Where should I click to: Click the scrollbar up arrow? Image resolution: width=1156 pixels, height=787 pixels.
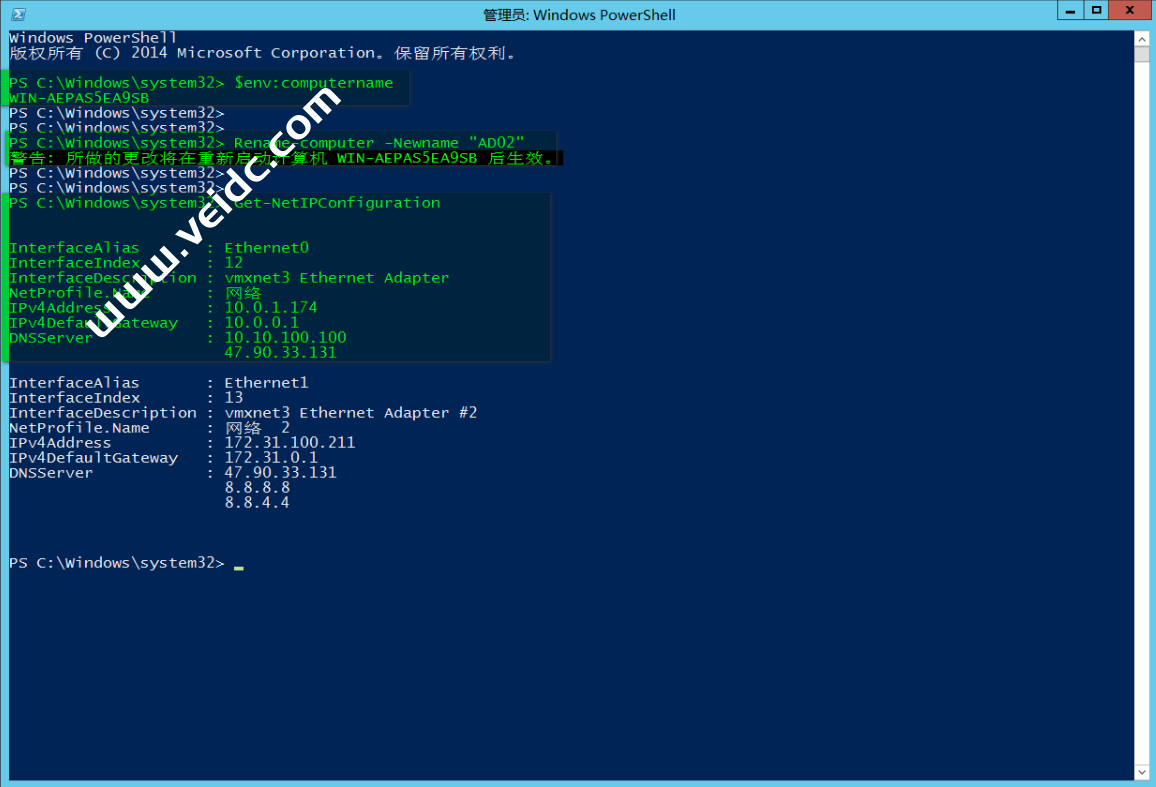coord(1143,37)
